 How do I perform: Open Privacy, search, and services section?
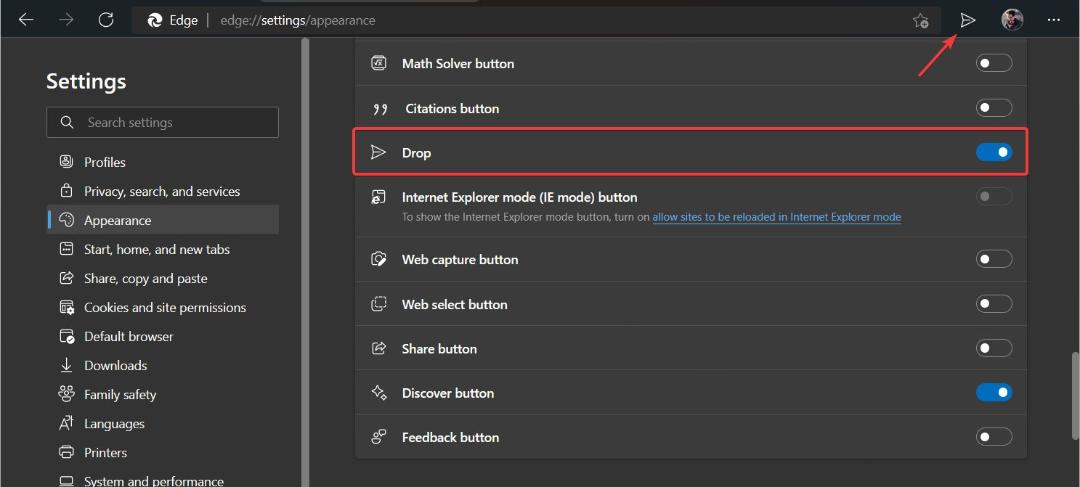click(163, 191)
